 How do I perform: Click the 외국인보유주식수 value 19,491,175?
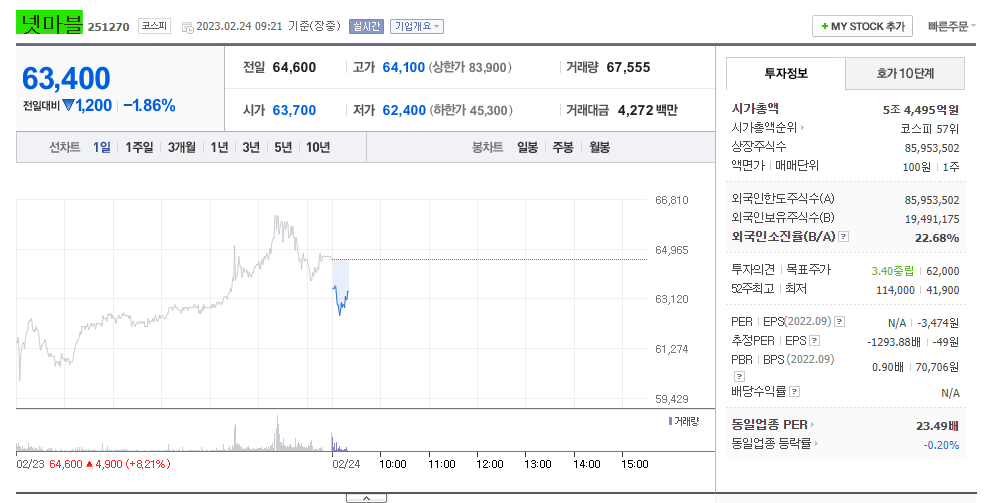pyautogui.click(x=932, y=219)
